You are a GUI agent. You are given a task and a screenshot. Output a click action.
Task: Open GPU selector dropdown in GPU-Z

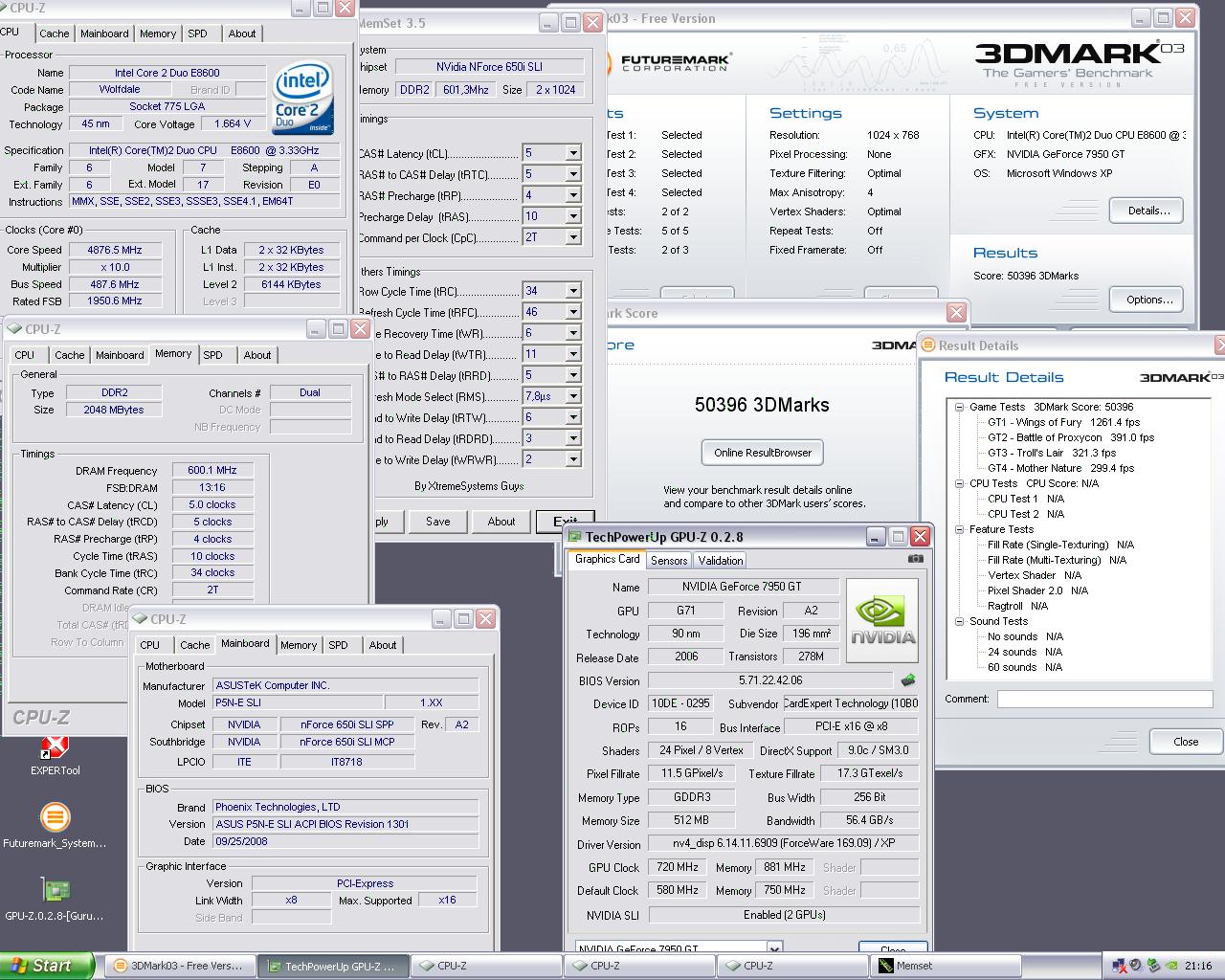point(774,948)
